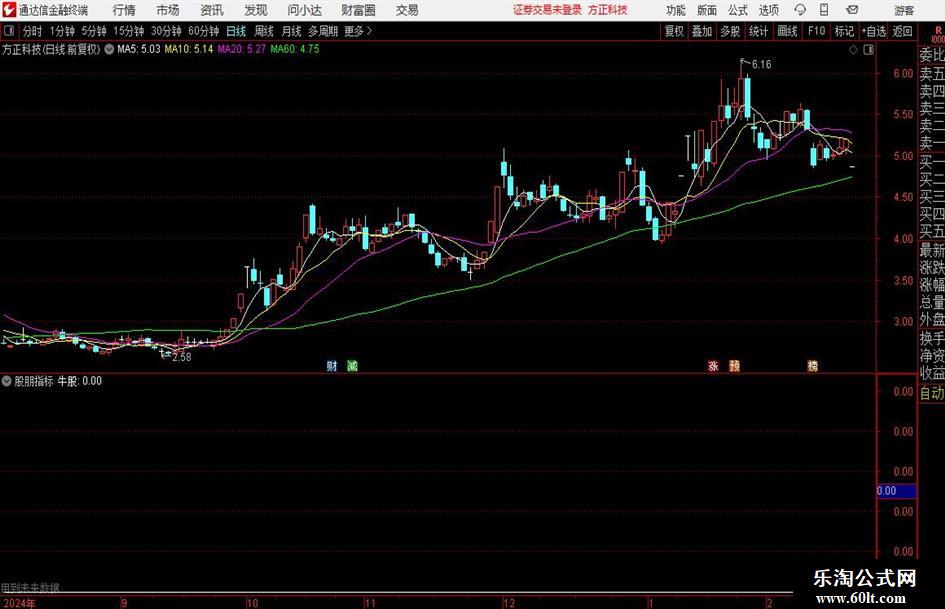Switch to the 30分钟 period

[x=166, y=31]
